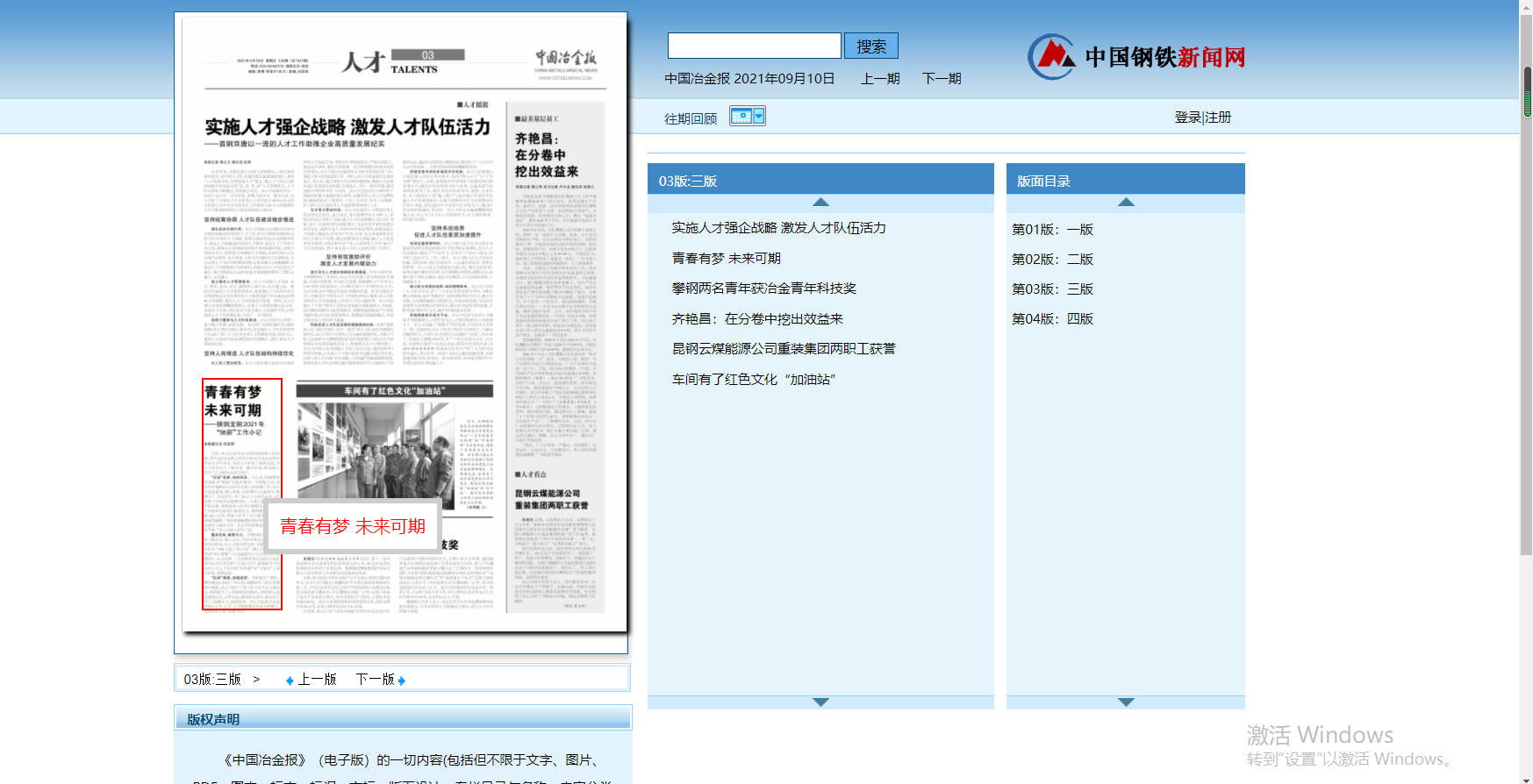The image size is (1533, 784).
Task: Click the 03版:三版 panel header
Action: coord(820,181)
